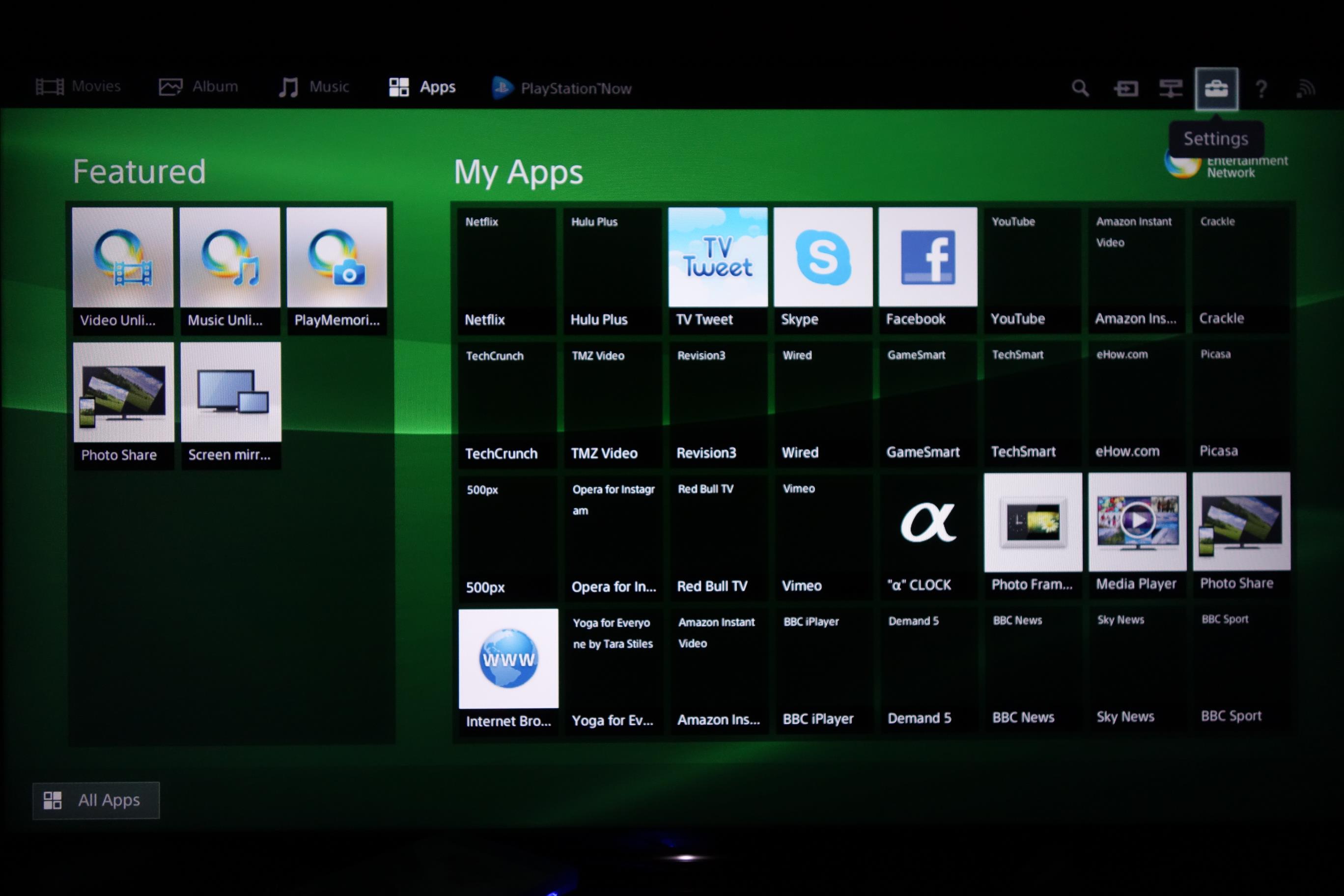Switch to the Music tab
This screenshot has width=1344, height=896.
pyautogui.click(x=314, y=87)
